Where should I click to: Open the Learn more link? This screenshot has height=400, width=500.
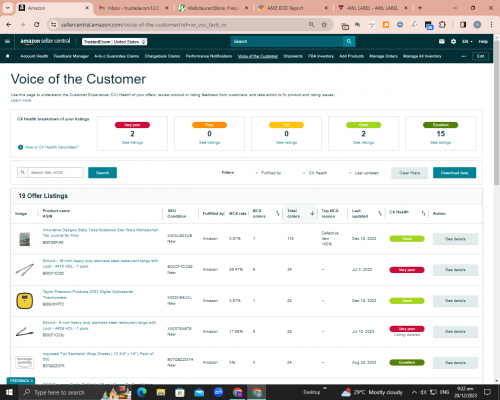(x=21, y=100)
